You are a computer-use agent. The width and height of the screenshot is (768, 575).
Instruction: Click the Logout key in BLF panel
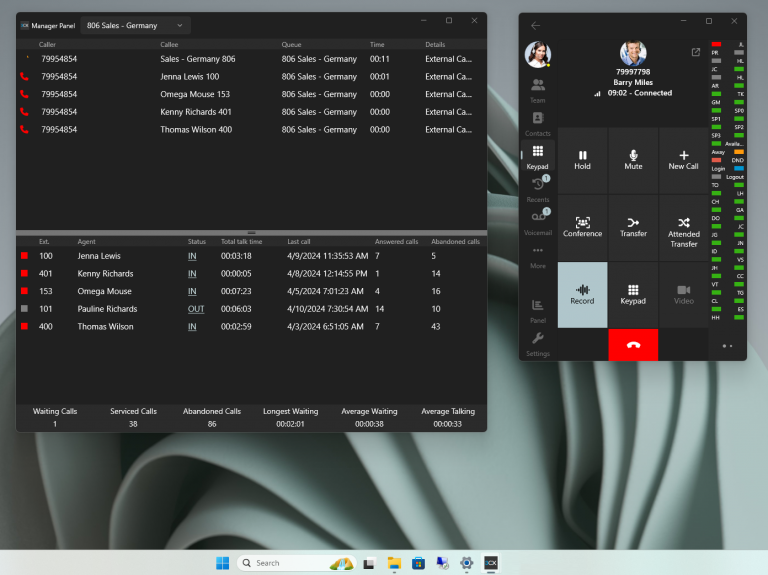coord(735,177)
